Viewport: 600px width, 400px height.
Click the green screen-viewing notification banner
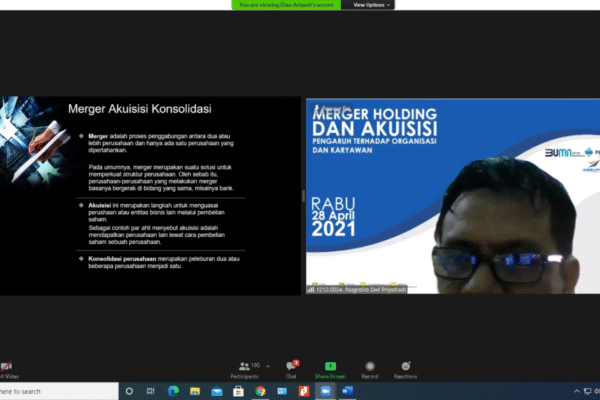point(289,5)
